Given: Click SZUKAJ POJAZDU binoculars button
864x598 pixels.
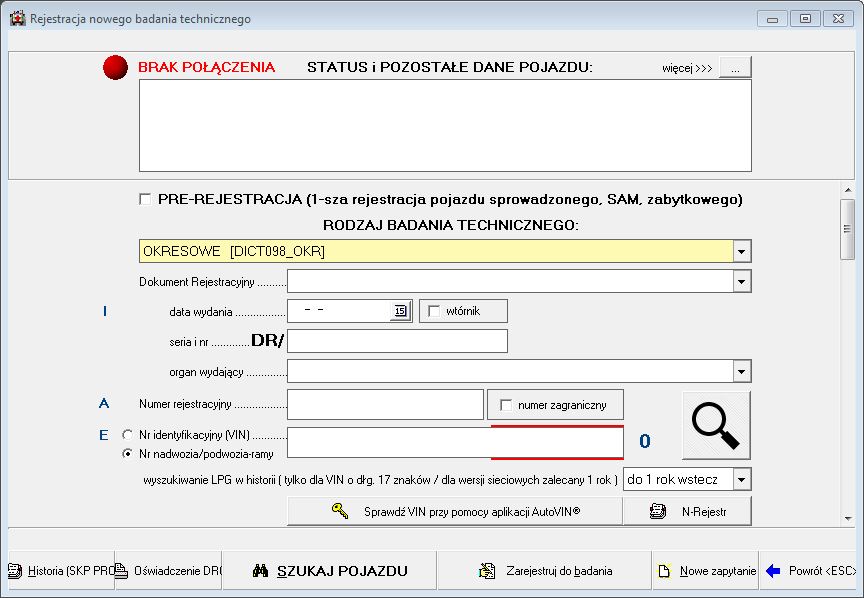Looking at the screenshot, I should click(x=329, y=571).
